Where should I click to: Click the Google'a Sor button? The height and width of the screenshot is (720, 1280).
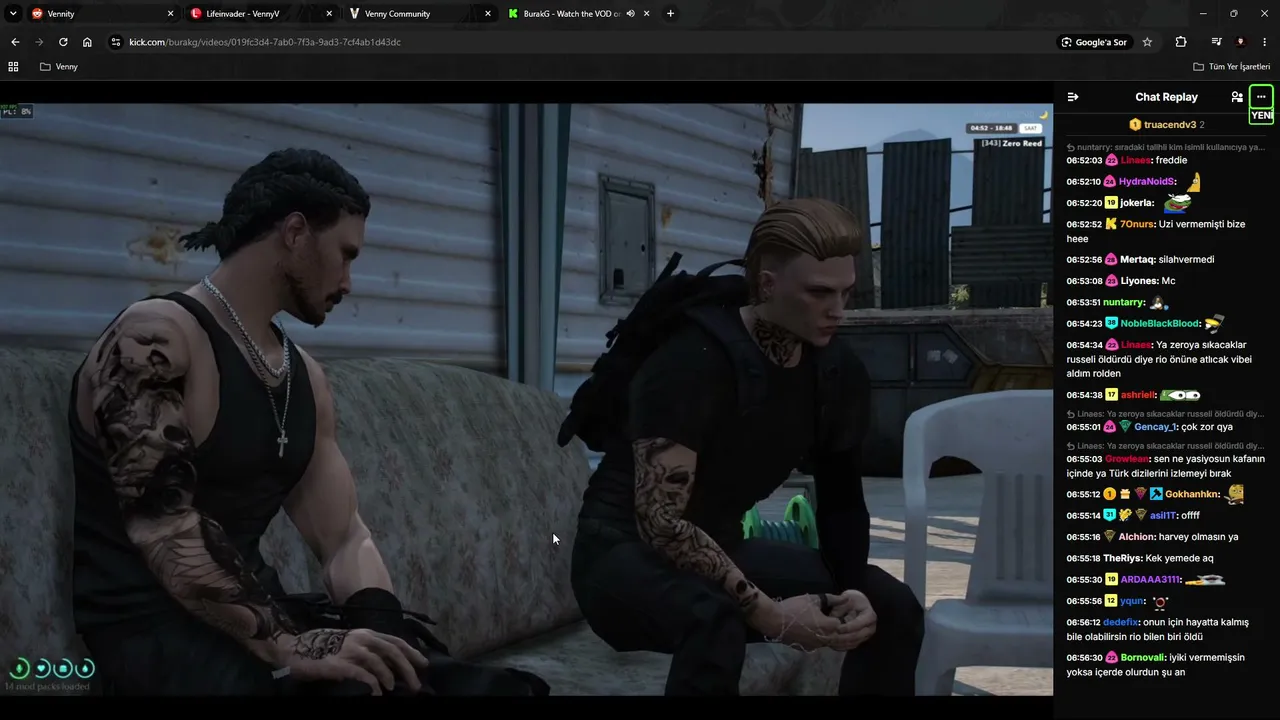[1094, 42]
